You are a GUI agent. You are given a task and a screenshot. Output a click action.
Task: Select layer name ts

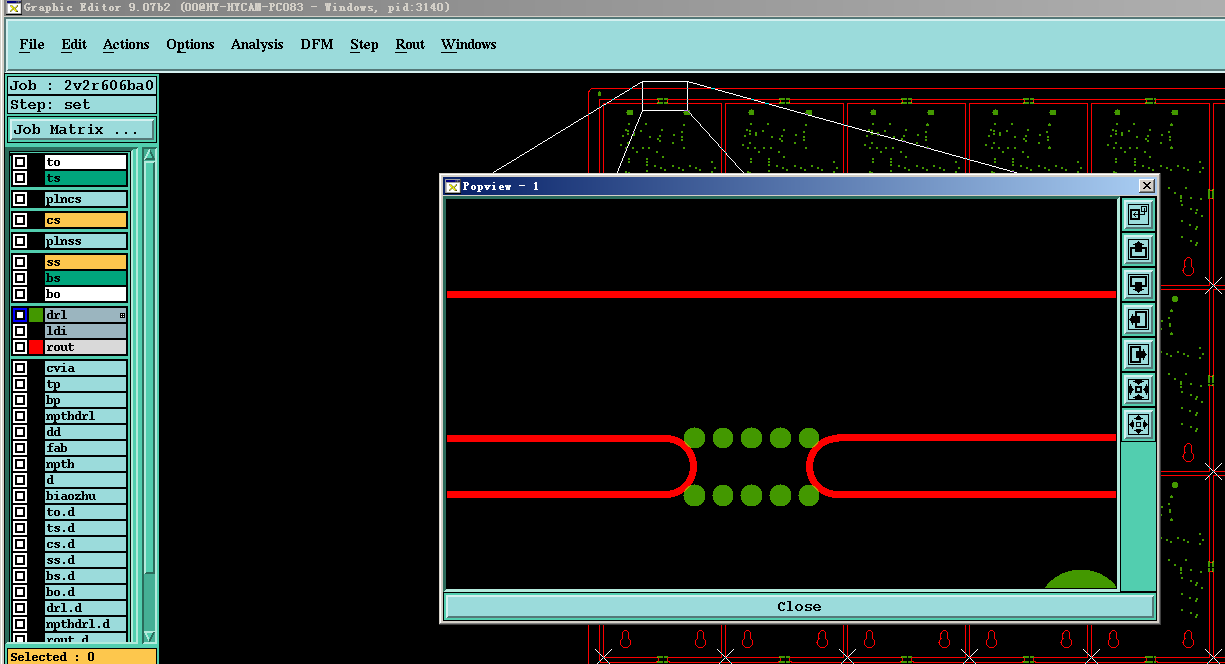point(86,178)
